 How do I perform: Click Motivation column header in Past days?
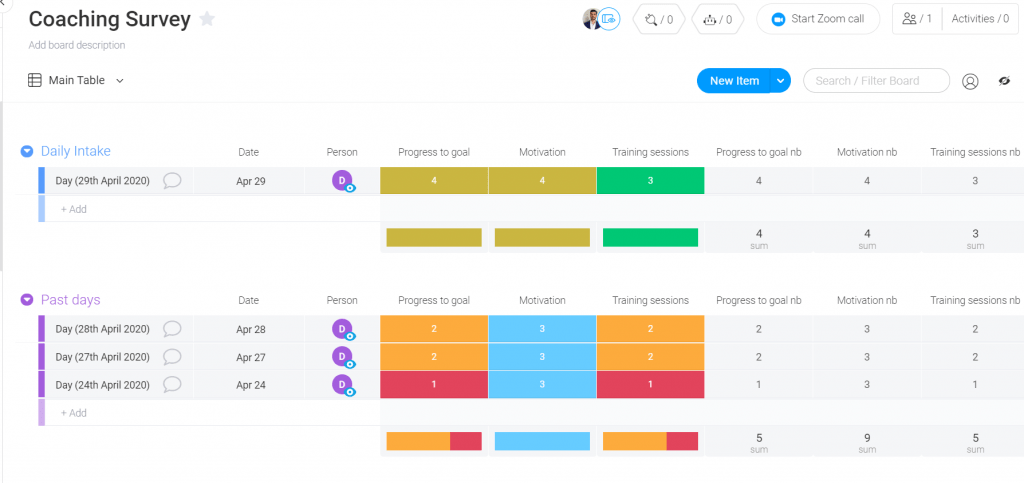(x=542, y=300)
